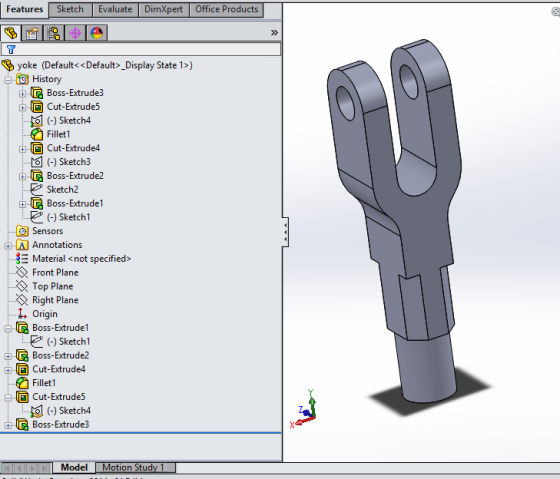Click in the feature tree filter field
Image resolution: width=560 pixels, height=479 pixels.
coord(141,49)
